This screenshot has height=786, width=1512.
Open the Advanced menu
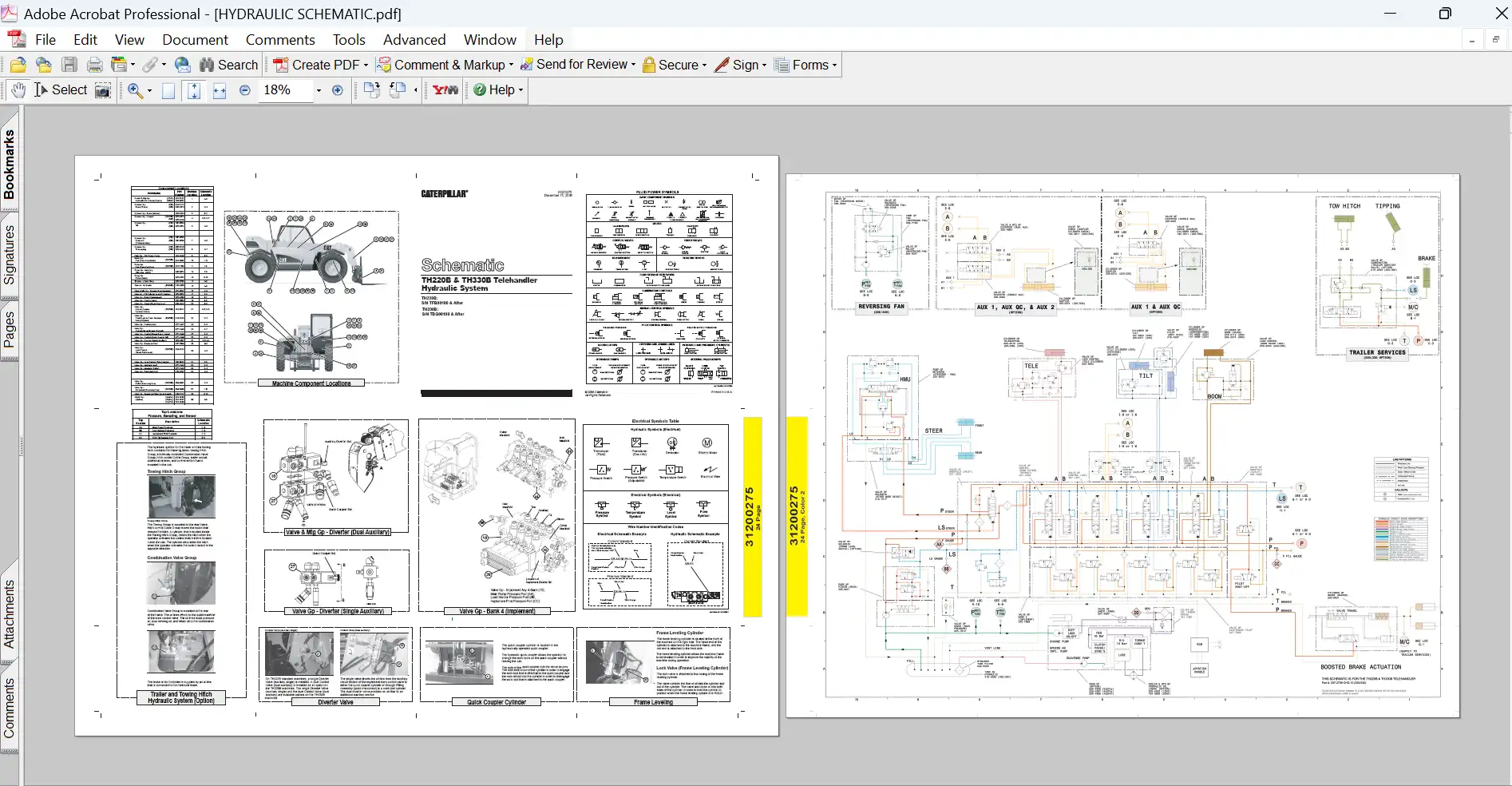tap(414, 40)
